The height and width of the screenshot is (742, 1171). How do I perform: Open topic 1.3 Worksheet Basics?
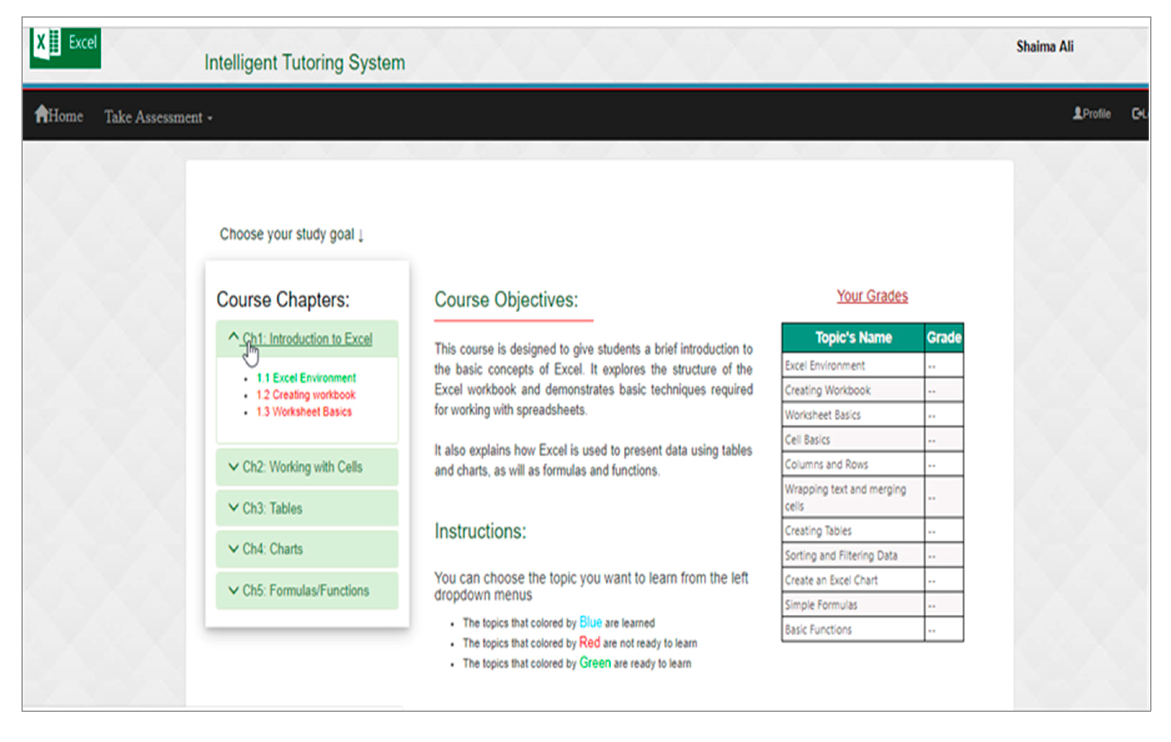coord(304,411)
